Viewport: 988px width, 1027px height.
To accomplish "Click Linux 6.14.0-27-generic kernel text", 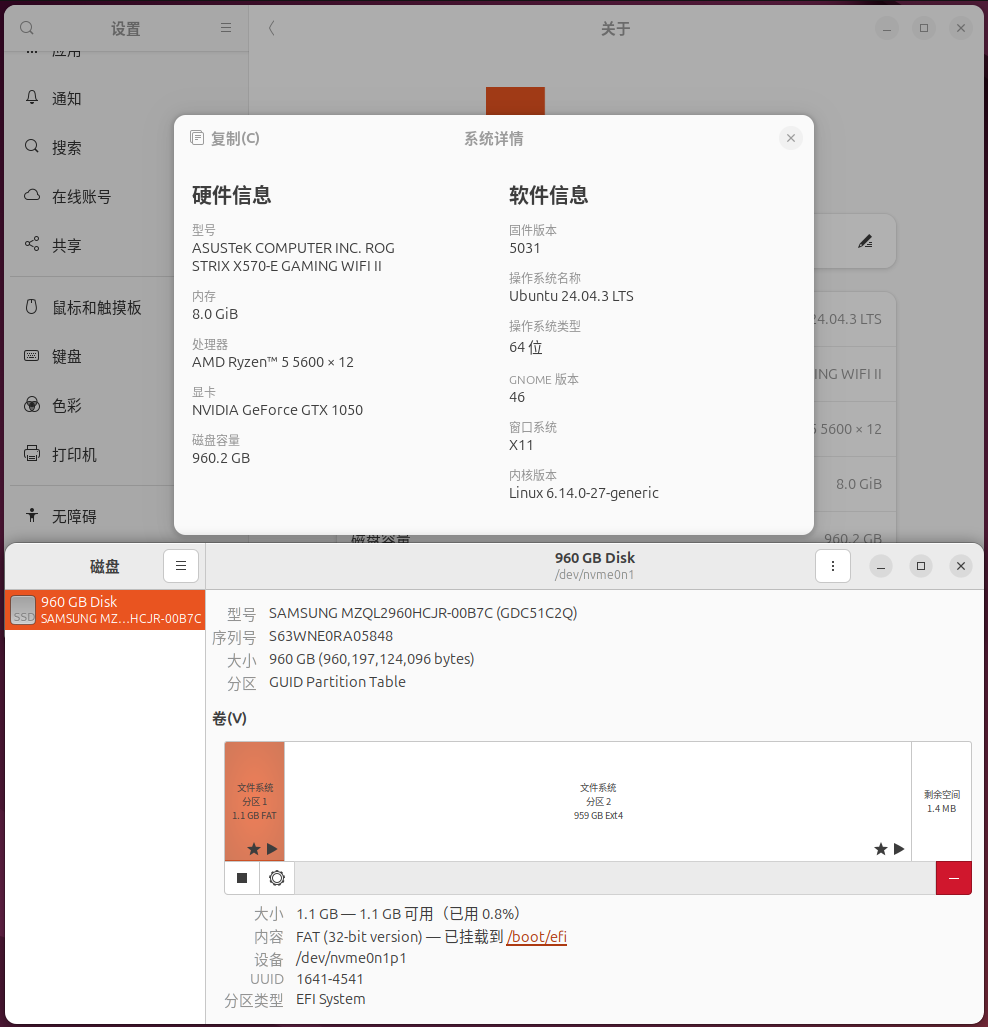I will (x=584, y=493).
